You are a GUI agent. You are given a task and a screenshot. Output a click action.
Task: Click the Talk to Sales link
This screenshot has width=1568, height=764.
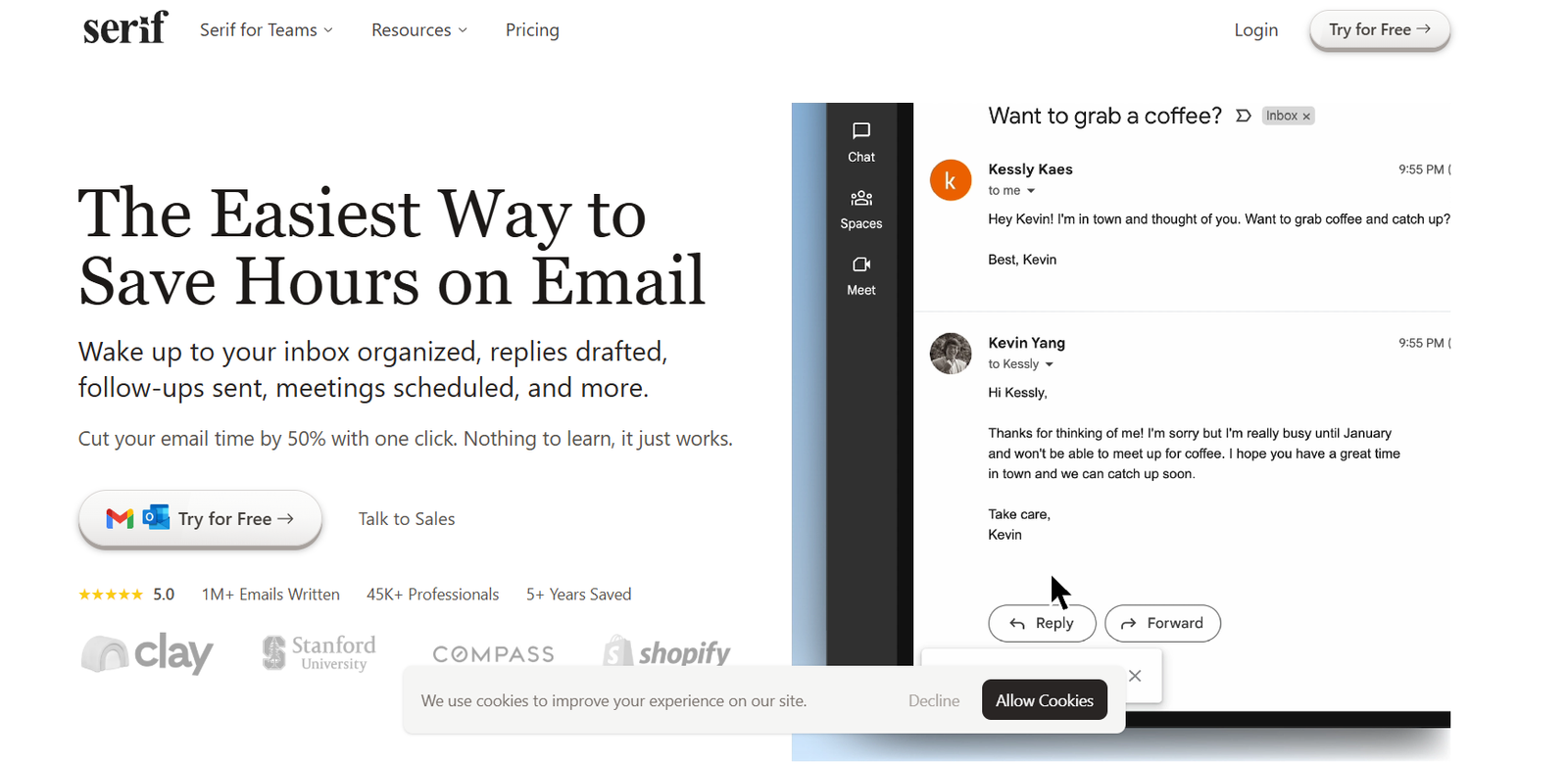(x=407, y=519)
